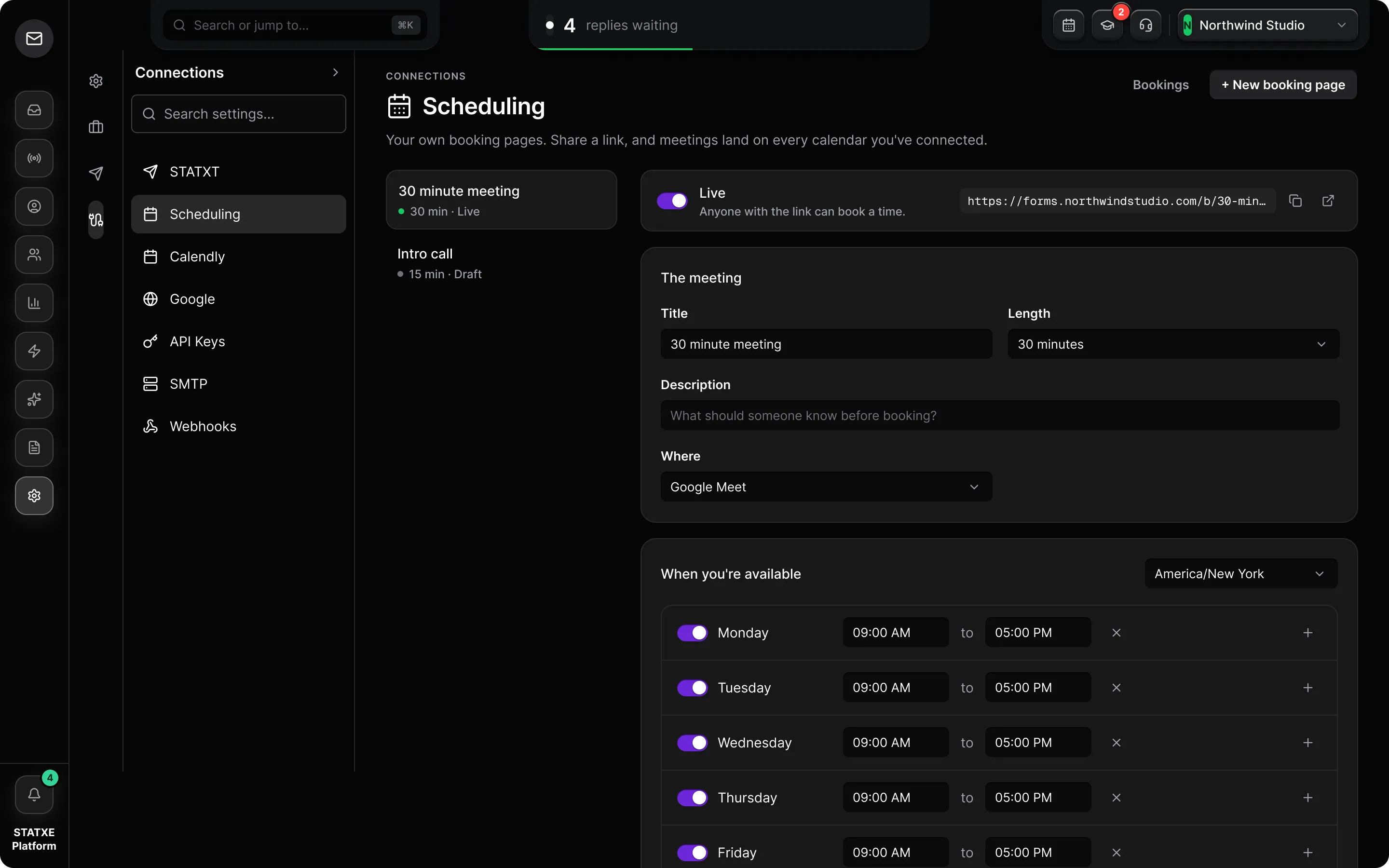Open the Where Google Meet dropdown
Screen dimensions: 1389x868
(x=826, y=487)
